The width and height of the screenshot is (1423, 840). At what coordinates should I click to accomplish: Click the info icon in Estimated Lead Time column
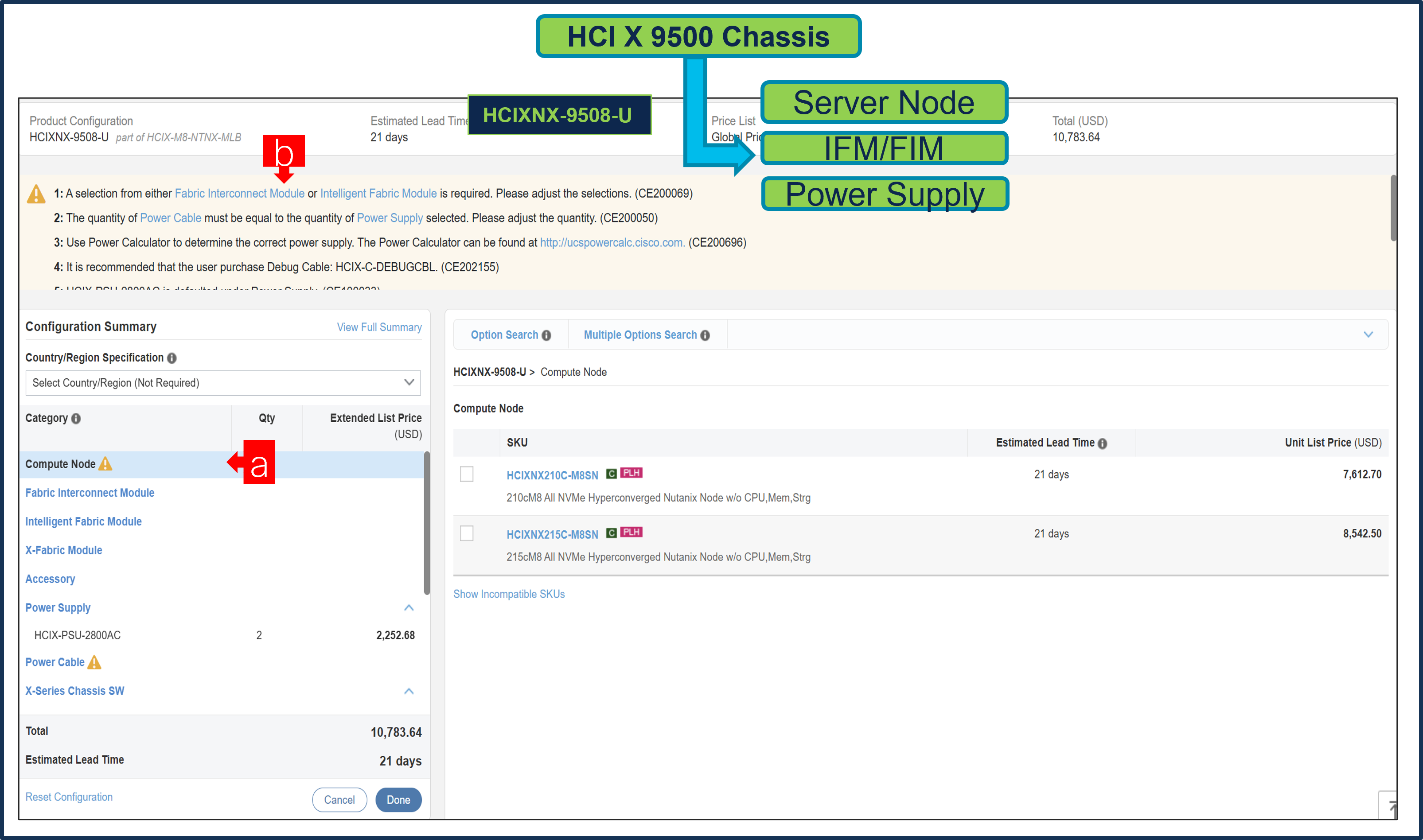(1103, 443)
